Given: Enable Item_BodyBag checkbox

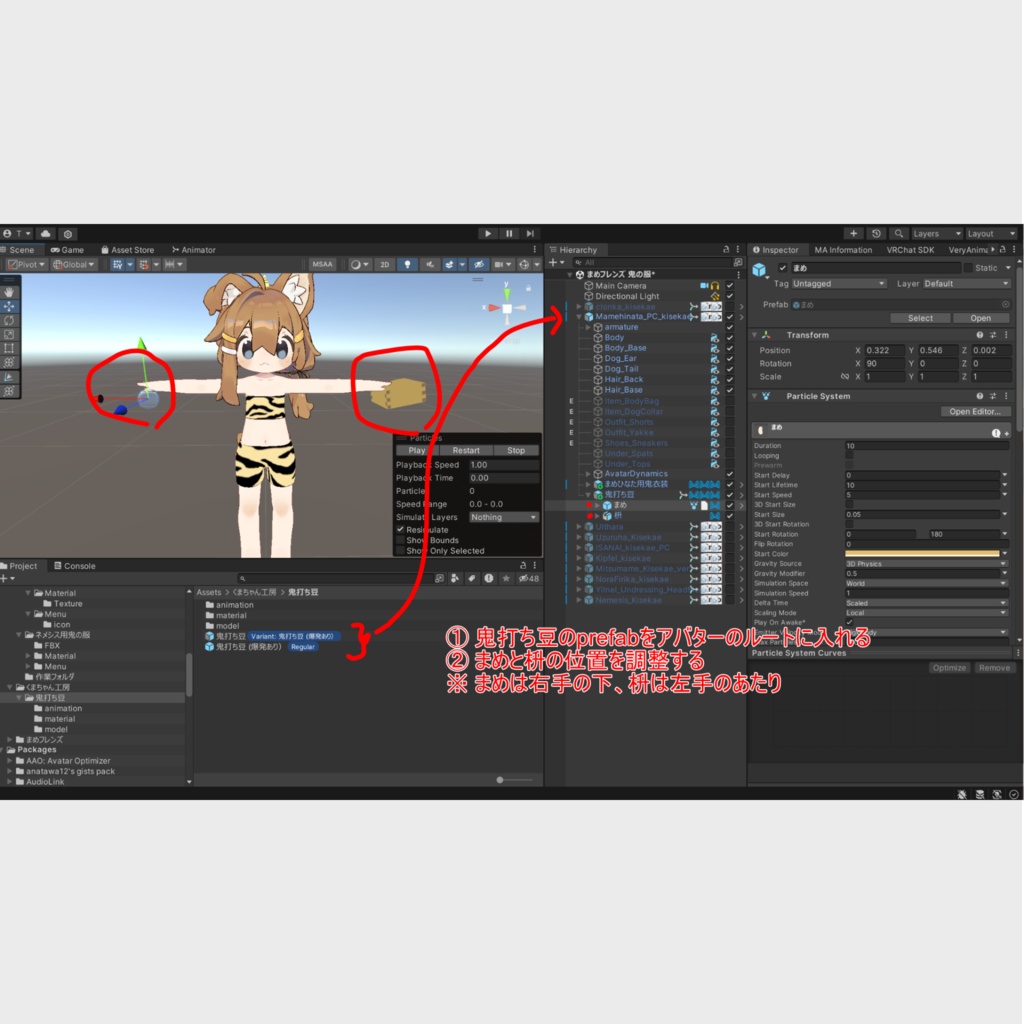Looking at the screenshot, I should tap(729, 401).
